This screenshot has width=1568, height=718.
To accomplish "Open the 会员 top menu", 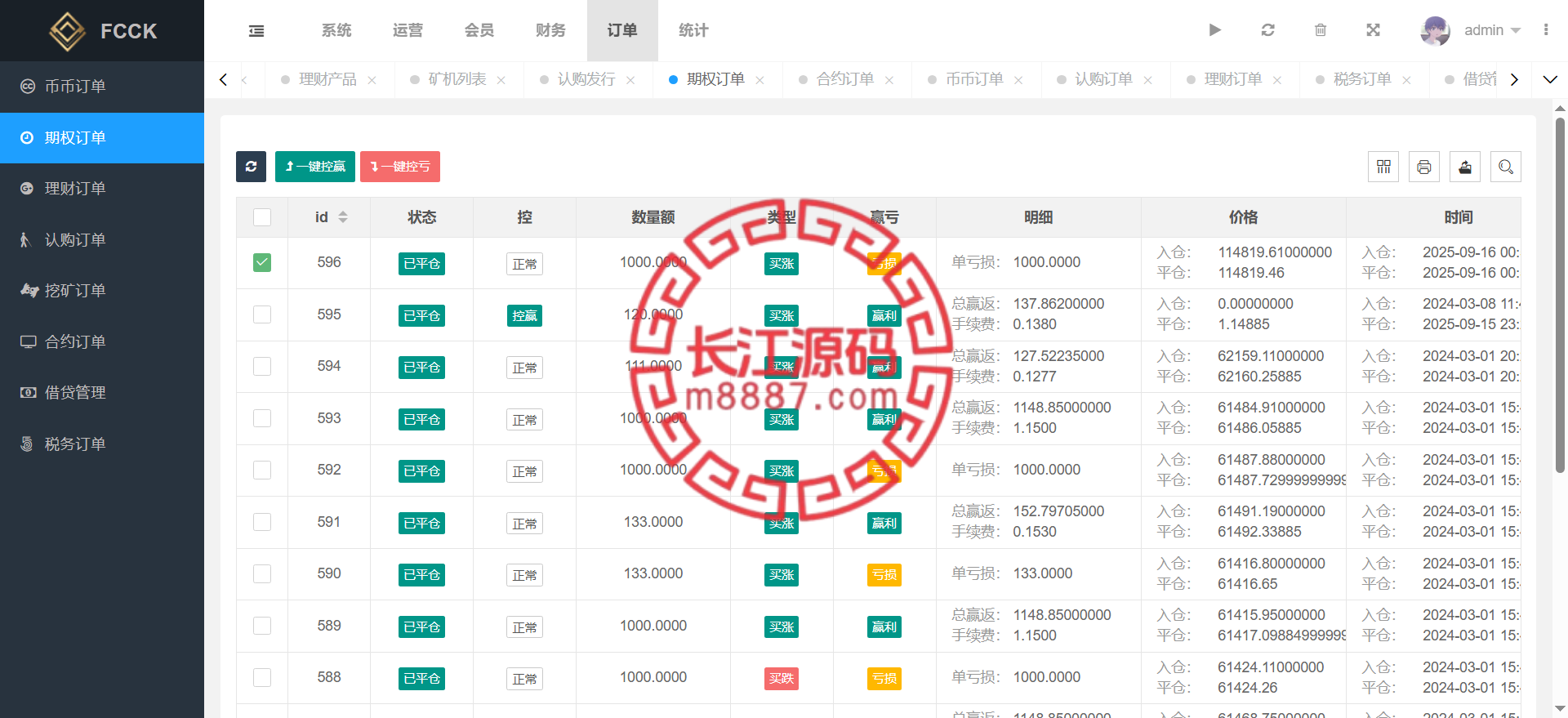I will click(x=479, y=30).
